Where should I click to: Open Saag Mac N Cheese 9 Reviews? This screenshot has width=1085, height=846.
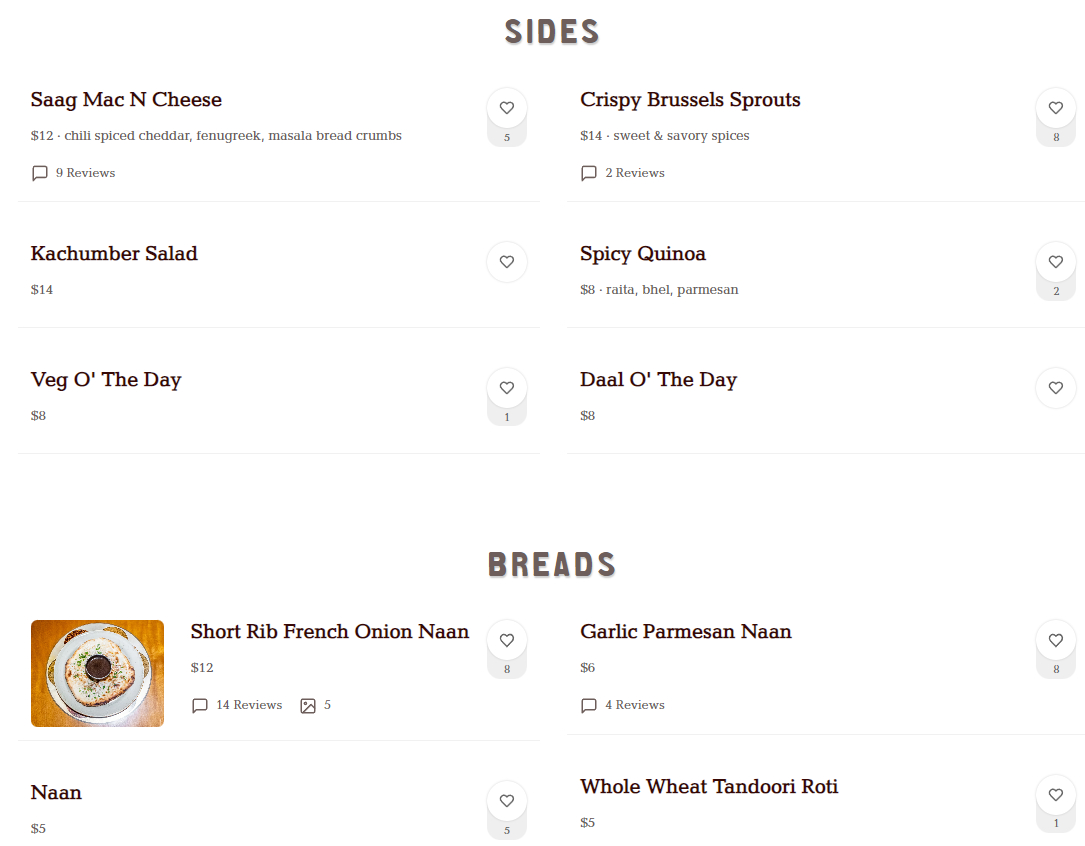[74, 173]
